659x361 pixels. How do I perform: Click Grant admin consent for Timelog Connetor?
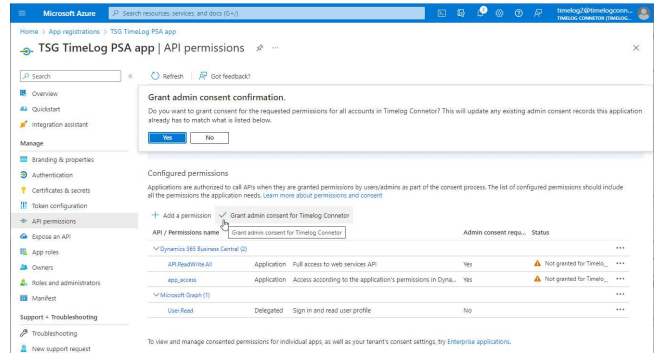[x=284, y=215]
